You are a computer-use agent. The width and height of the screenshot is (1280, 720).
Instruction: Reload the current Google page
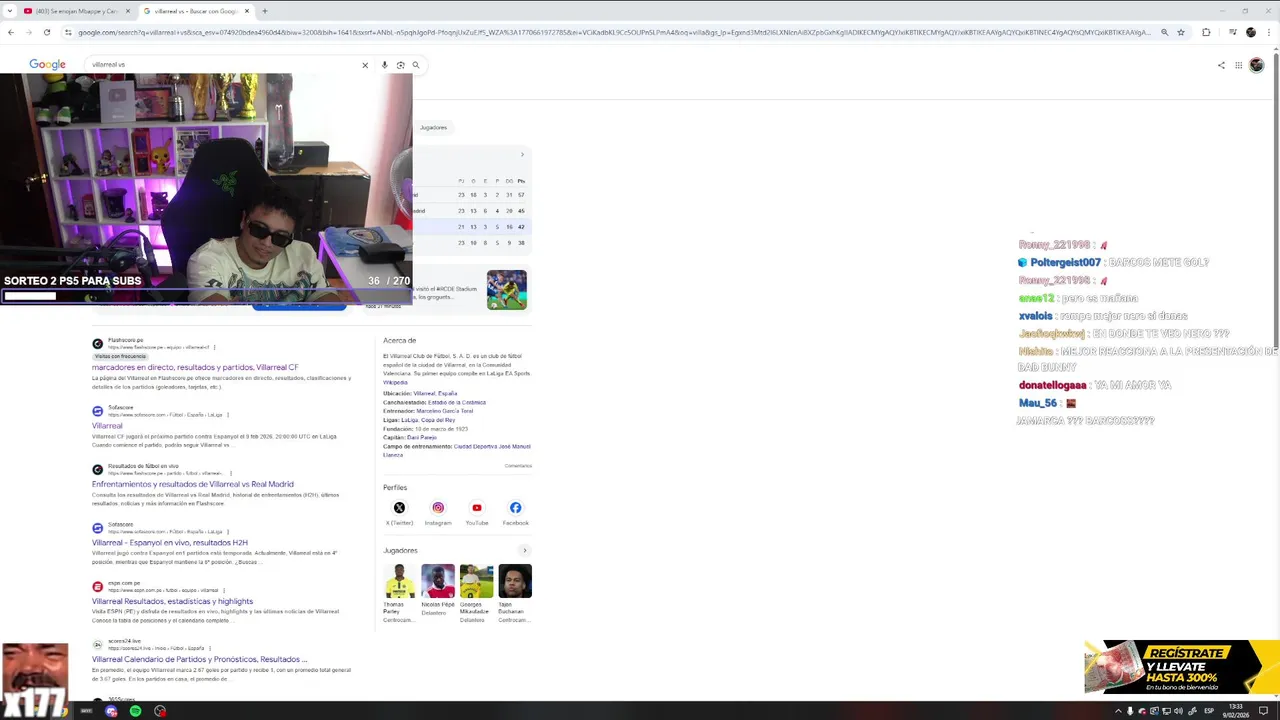pos(47,32)
